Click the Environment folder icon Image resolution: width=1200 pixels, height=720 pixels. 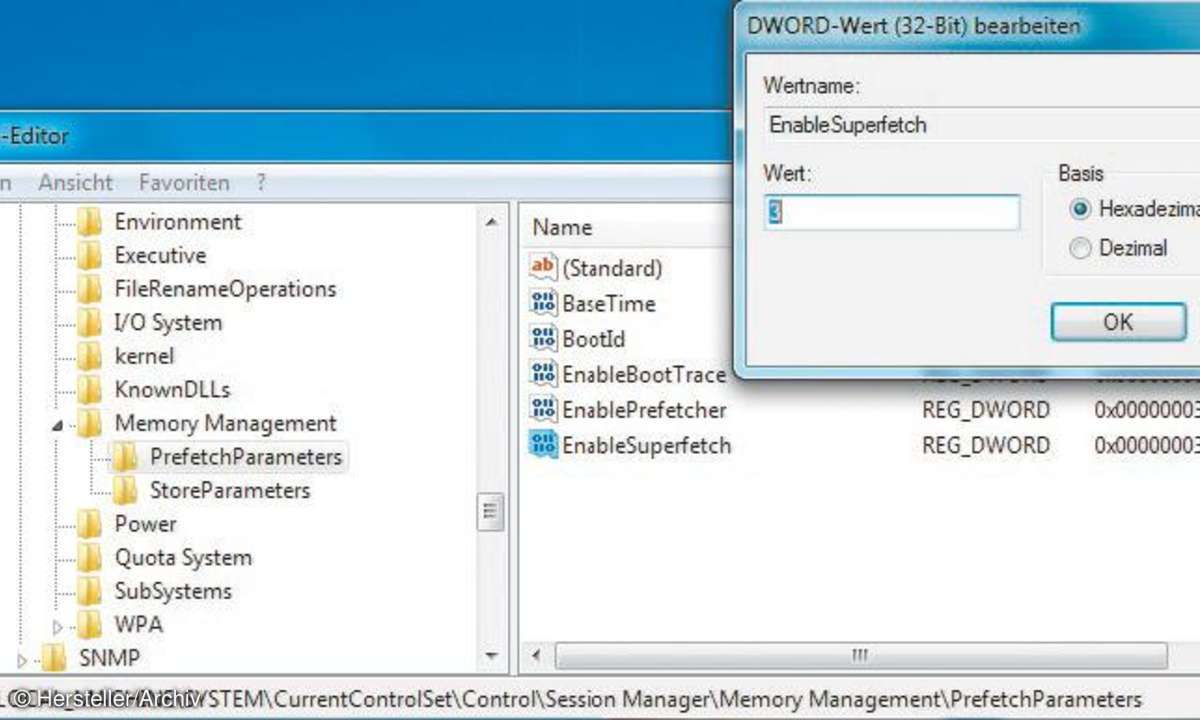point(90,222)
